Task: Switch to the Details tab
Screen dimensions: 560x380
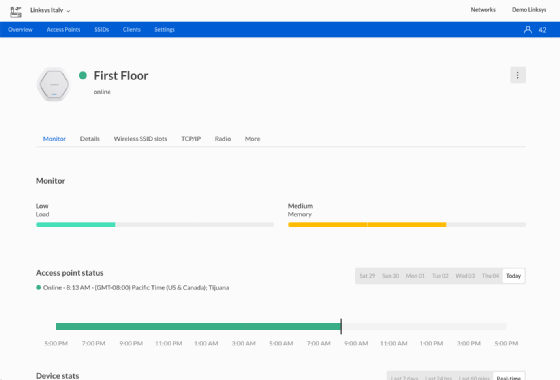Action: [x=90, y=139]
